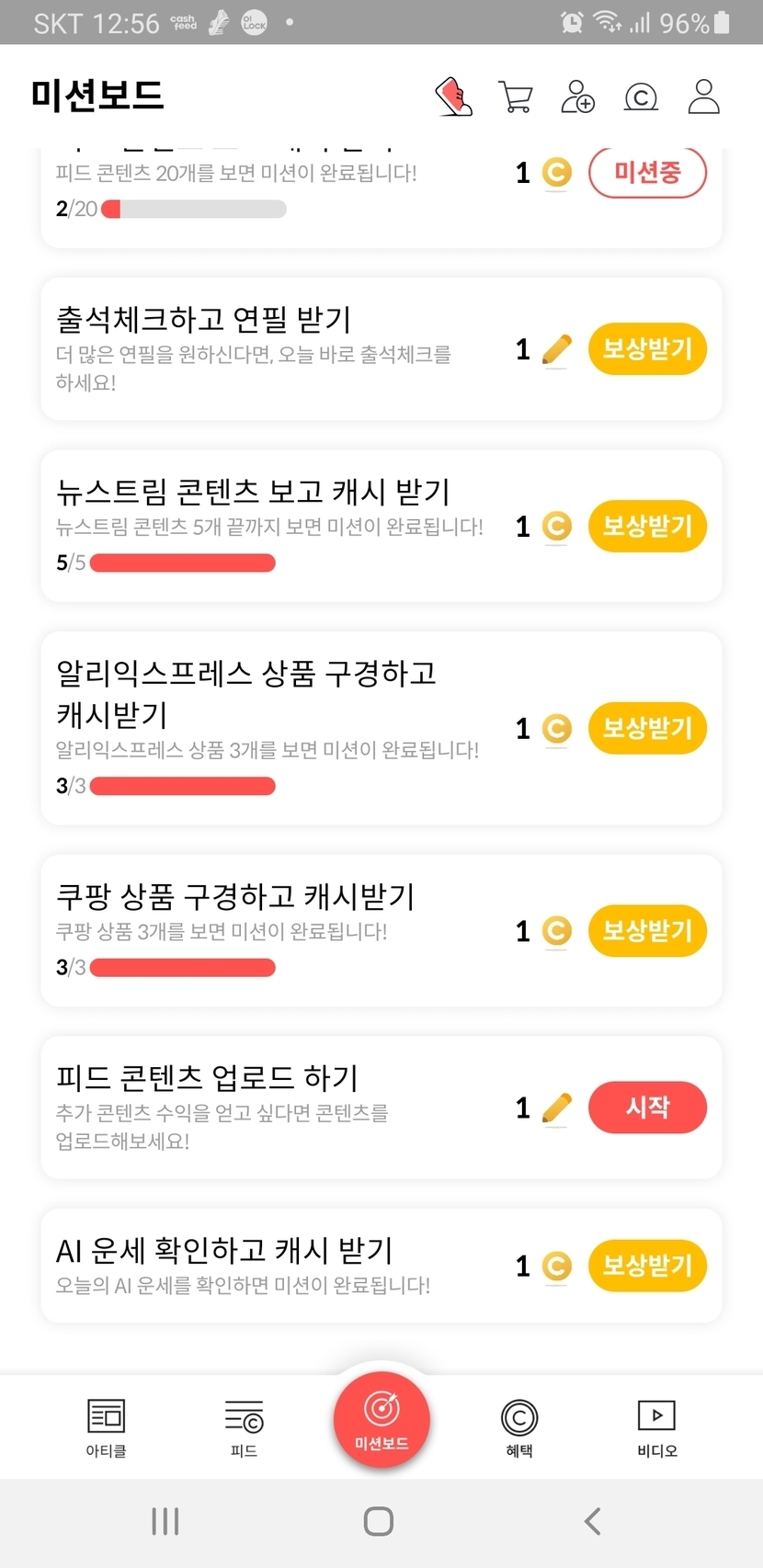
Task: Tap the 쿠팡 mission 3/3 progress bar
Action: 183,968
